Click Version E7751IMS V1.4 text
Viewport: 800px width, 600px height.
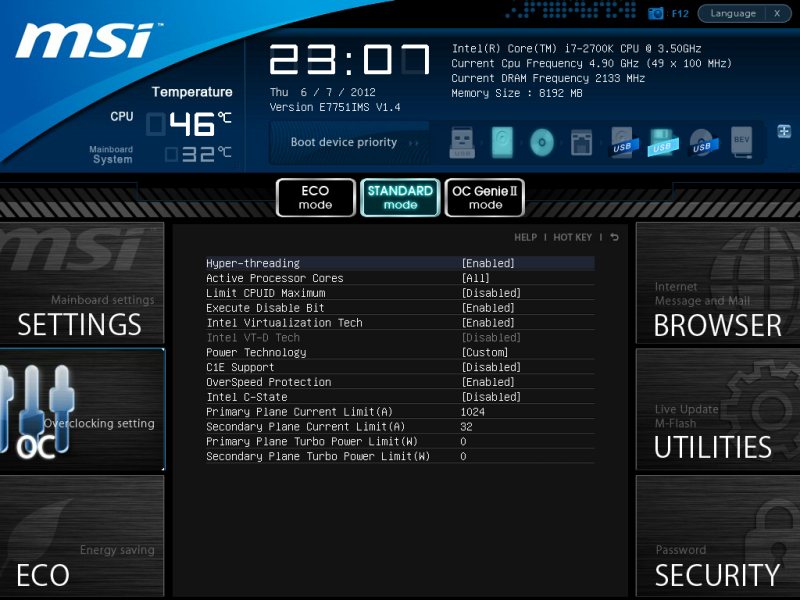335,107
